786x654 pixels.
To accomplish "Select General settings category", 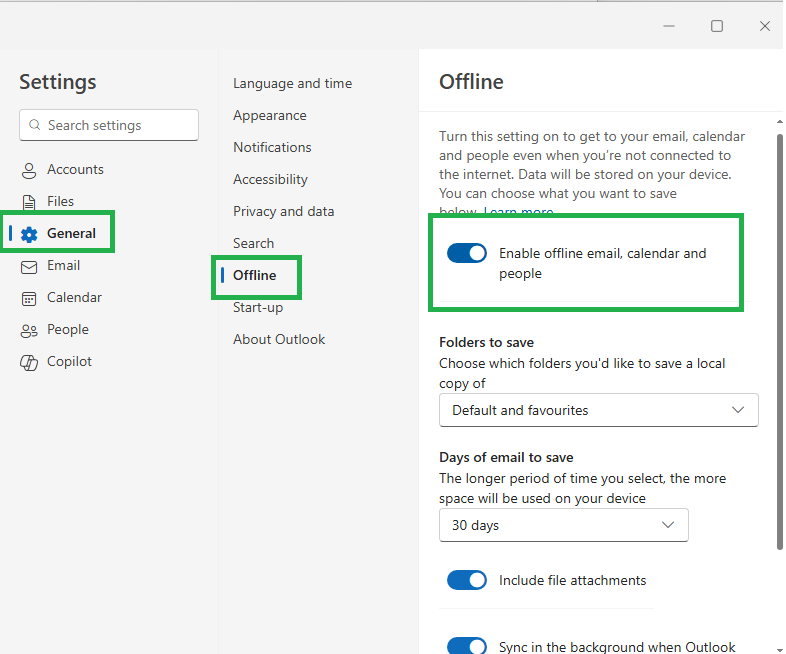I will click(71, 234).
